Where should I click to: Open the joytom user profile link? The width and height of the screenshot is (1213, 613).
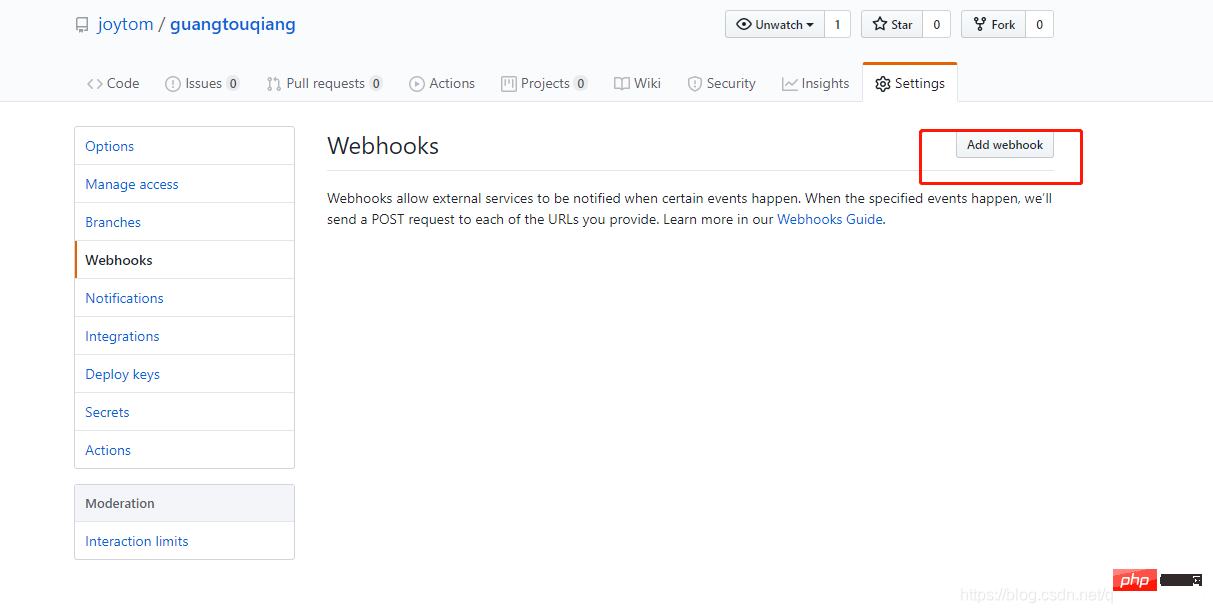pyautogui.click(x=125, y=25)
